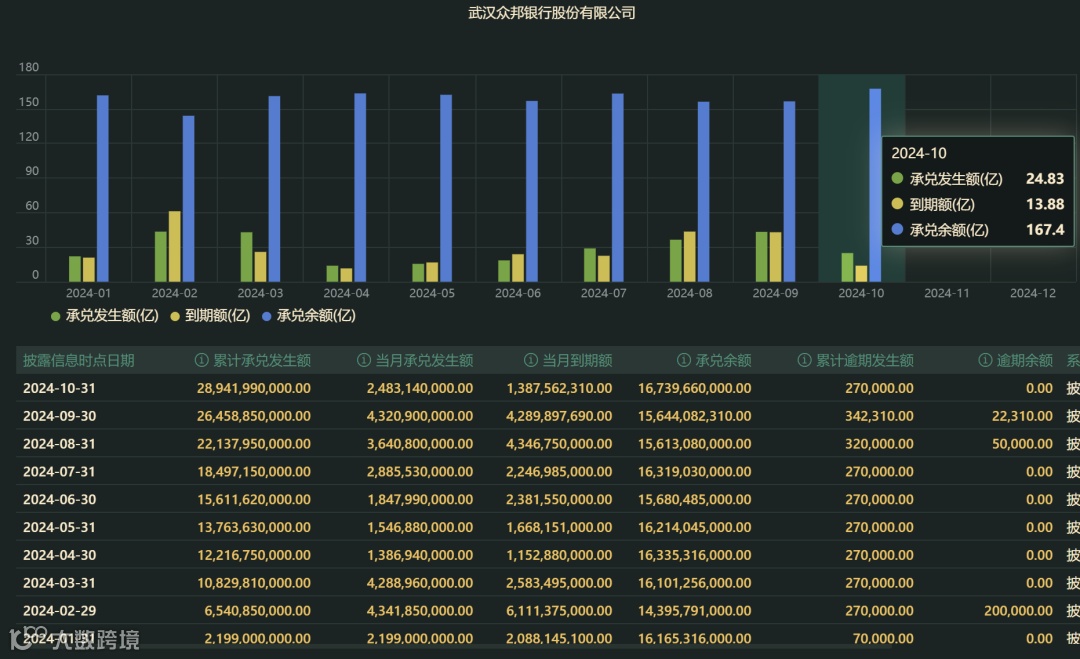Click cell 15,680,485,000.00
The width and height of the screenshot is (1080, 659).
coord(694,499)
